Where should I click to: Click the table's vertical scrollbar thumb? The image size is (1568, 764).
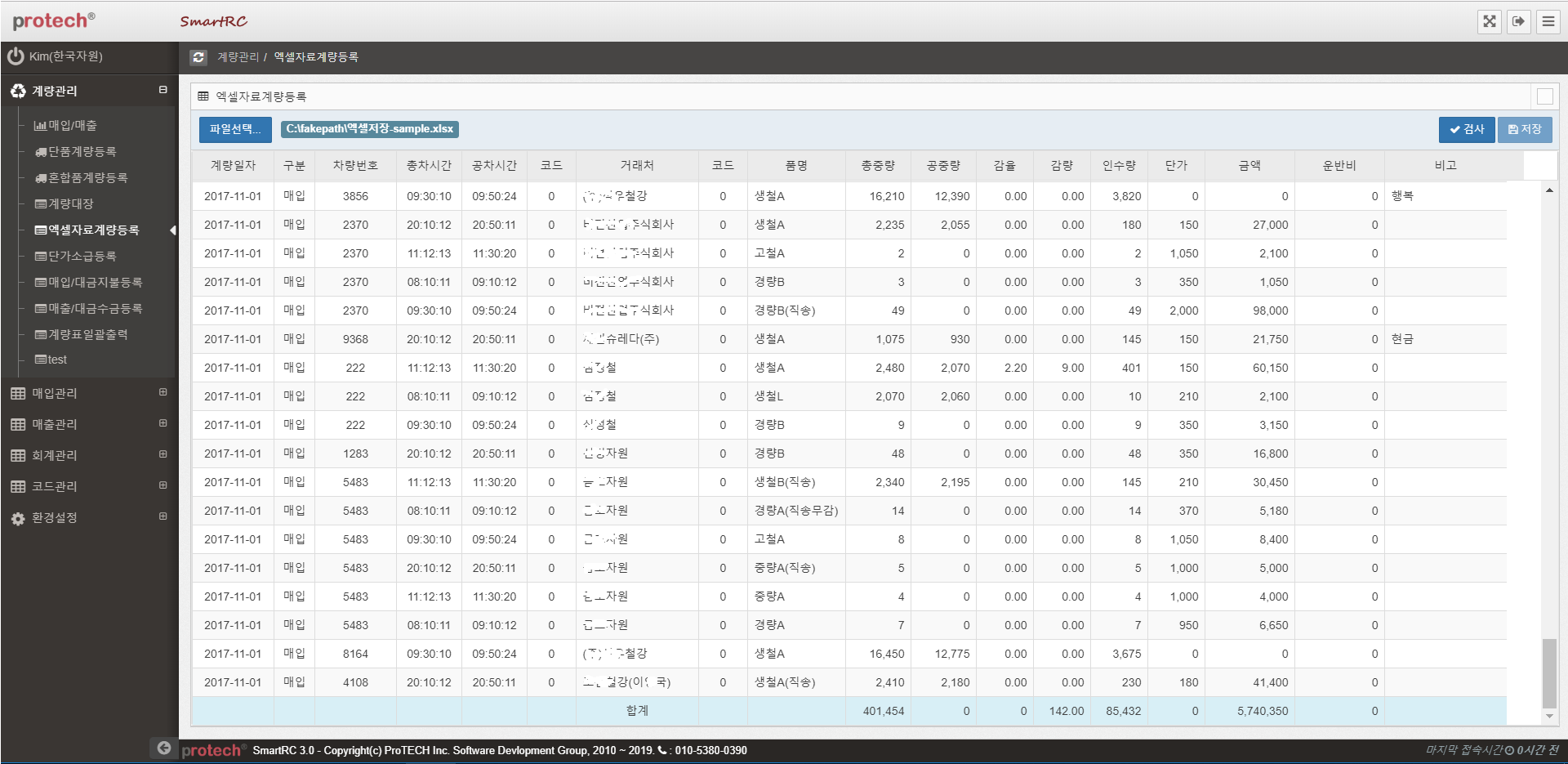point(1548,673)
